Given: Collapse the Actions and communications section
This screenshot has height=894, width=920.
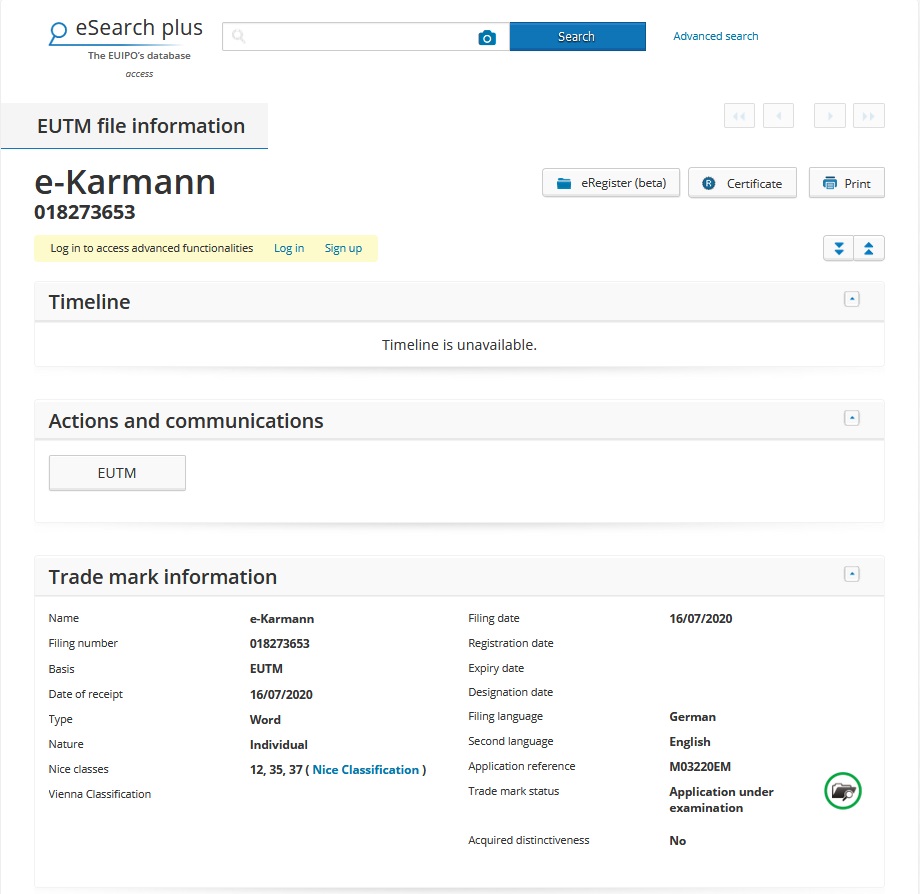Looking at the screenshot, I should tap(852, 418).
